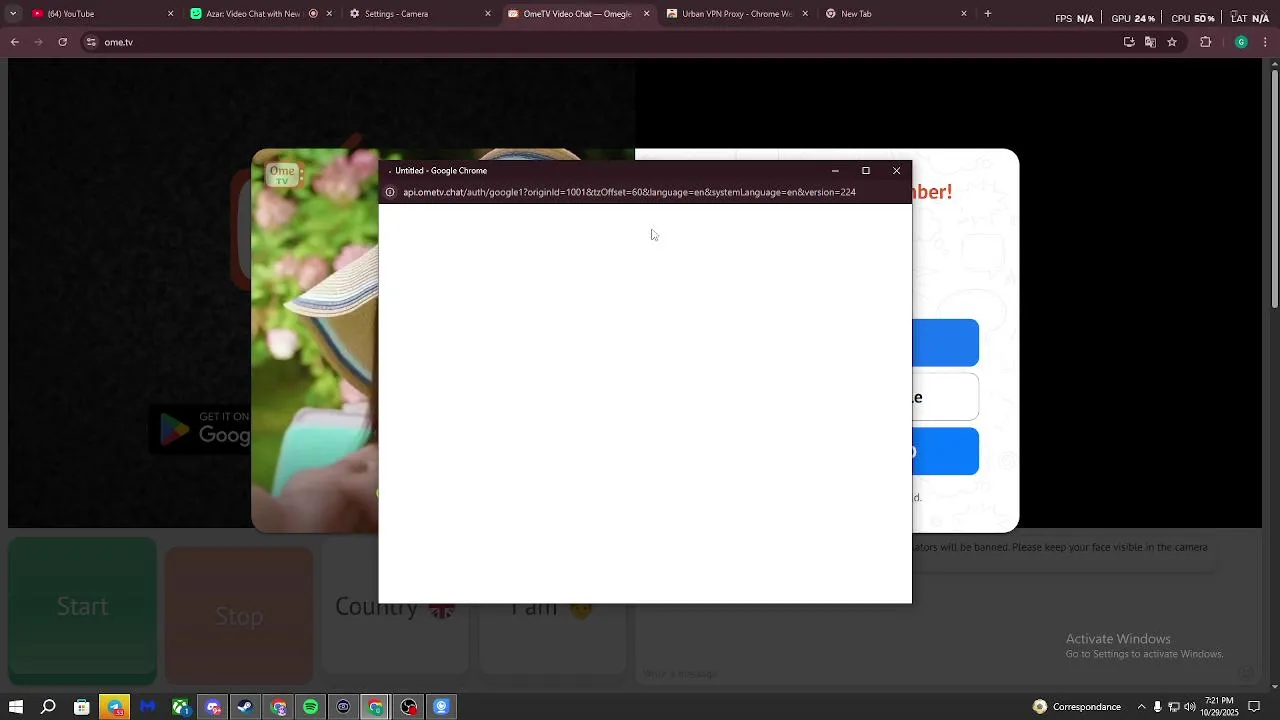Screen dimensions: 1280x720
Task: Open the Chrome profile avatar G
Action: pyautogui.click(x=1241, y=42)
